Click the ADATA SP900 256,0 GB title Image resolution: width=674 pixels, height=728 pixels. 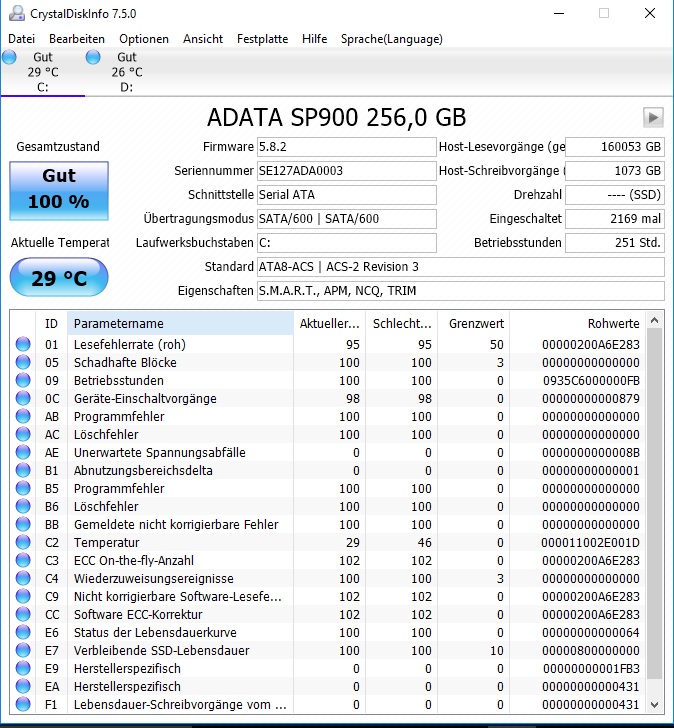click(x=337, y=117)
